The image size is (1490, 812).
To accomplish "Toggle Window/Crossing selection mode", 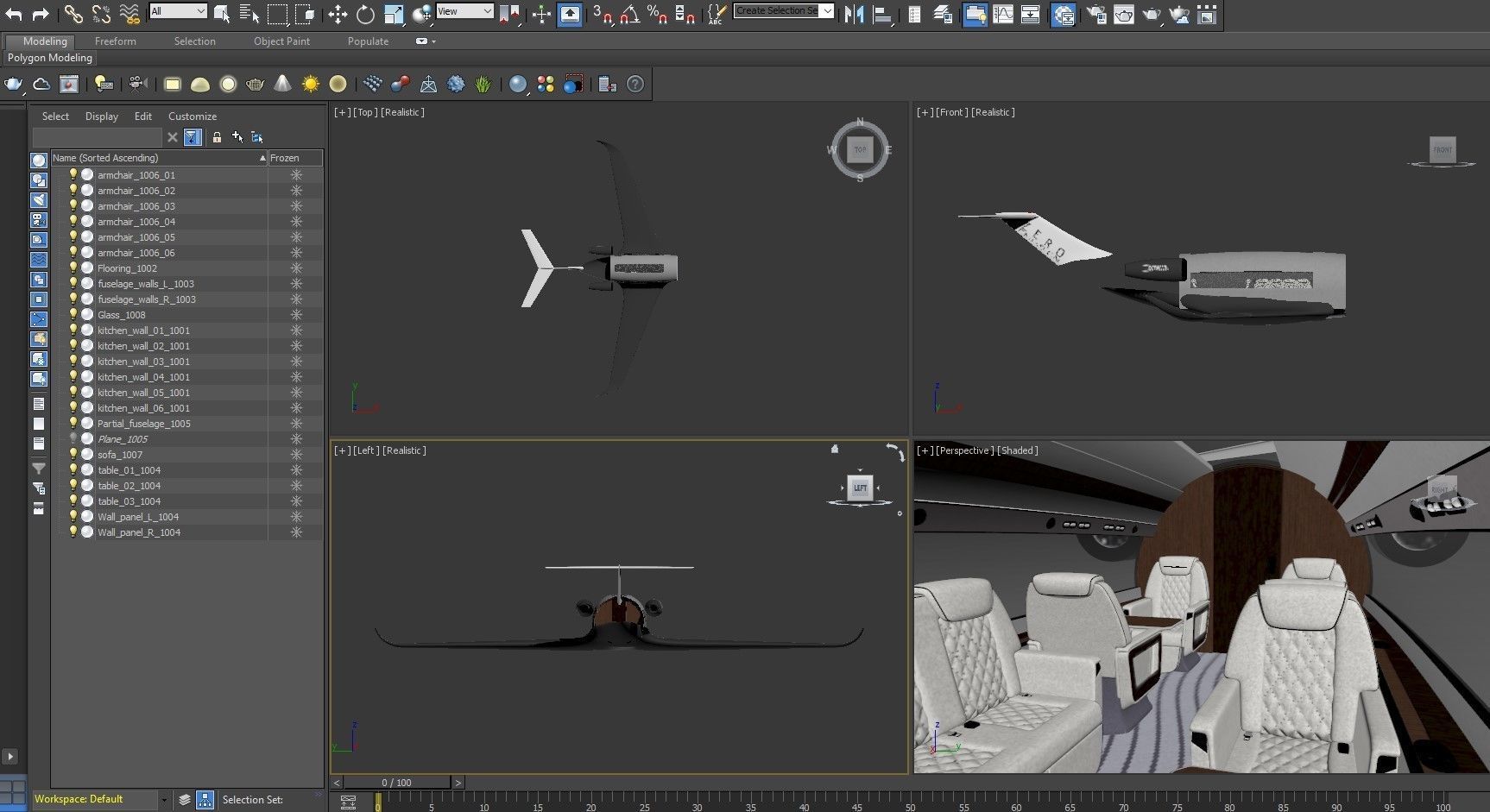I will coord(305,14).
